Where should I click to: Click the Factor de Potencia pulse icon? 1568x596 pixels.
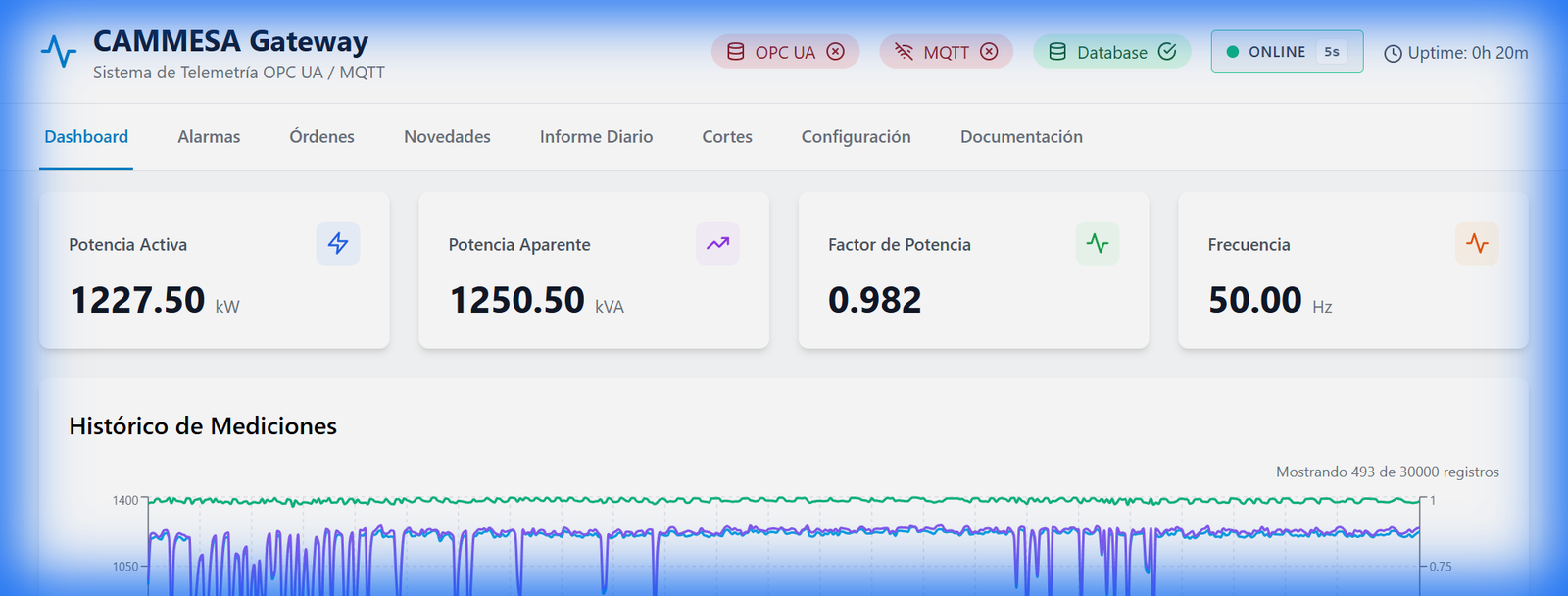pos(1098,243)
